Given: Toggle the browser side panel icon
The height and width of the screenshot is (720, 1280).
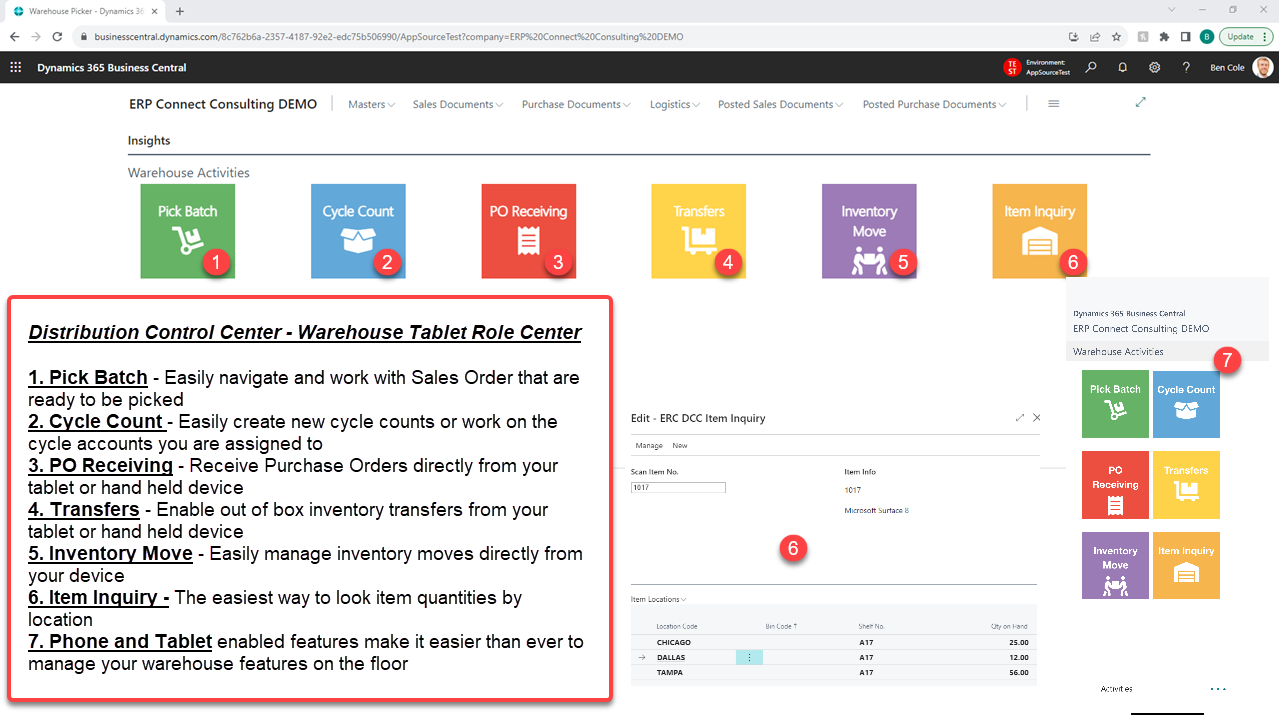Looking at the screenshot, I should [x=1185, y=36].
